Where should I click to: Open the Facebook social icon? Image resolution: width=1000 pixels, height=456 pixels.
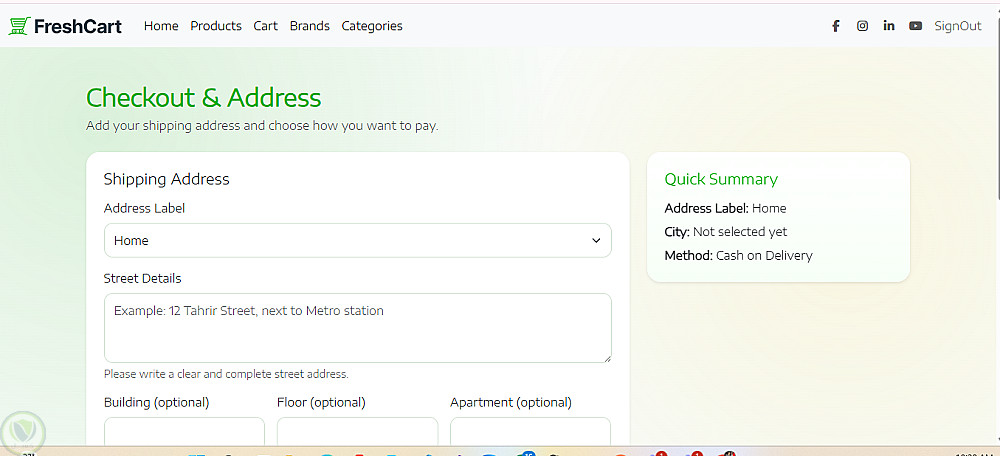[x=836, y=26]
